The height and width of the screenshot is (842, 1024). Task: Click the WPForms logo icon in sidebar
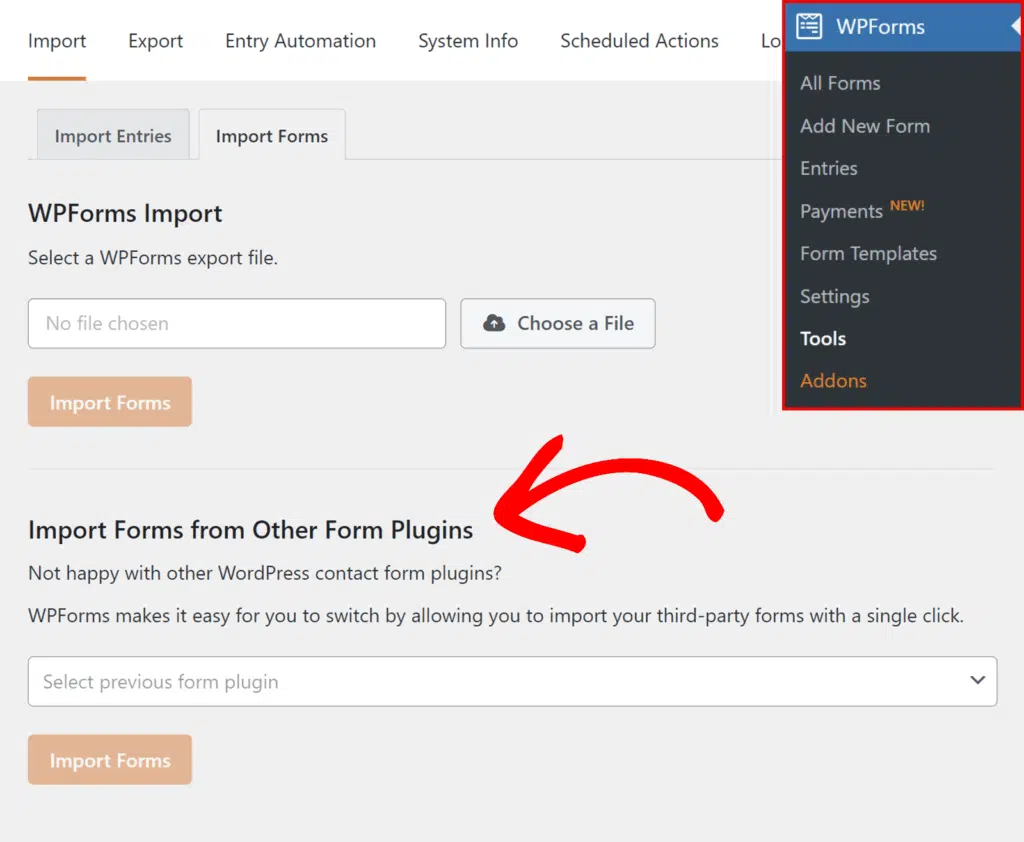[808, 27]
